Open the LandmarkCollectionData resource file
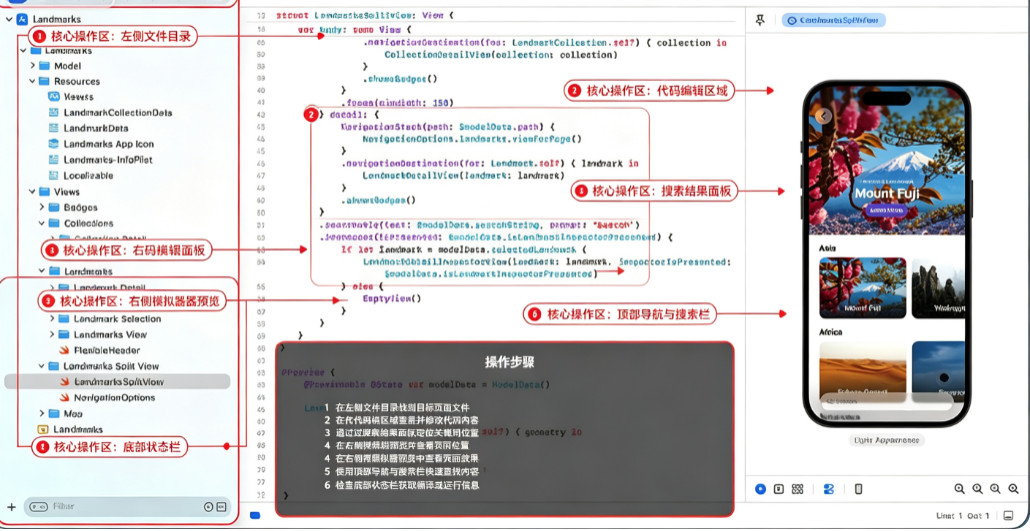Screen dimensions: 1030x531 tap(111, 112)
